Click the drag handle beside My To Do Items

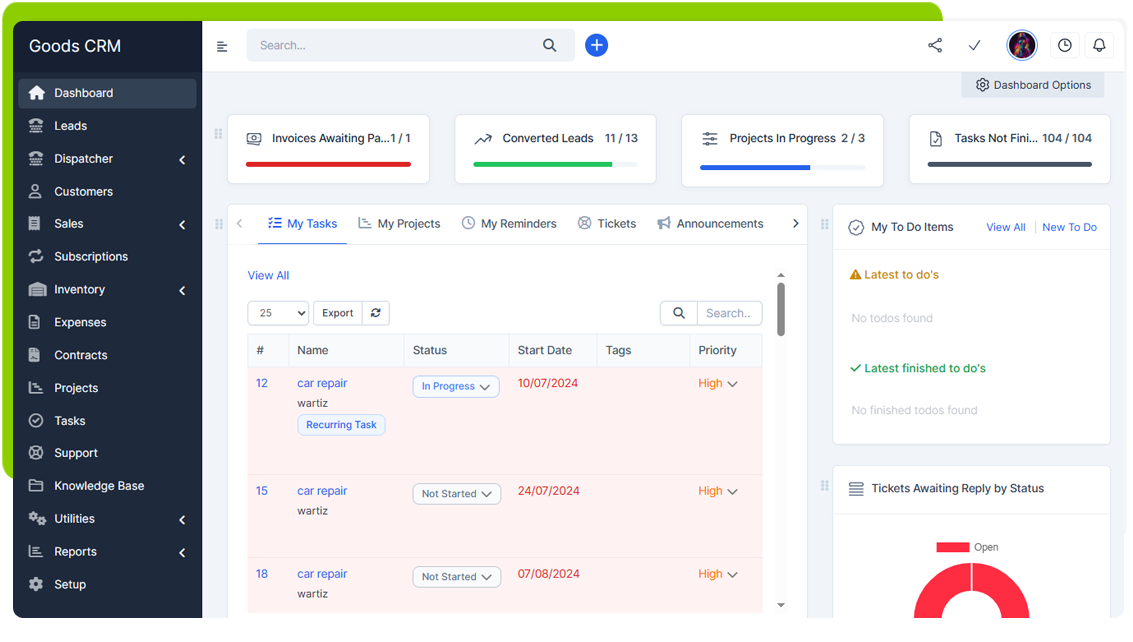coord(824,224)
